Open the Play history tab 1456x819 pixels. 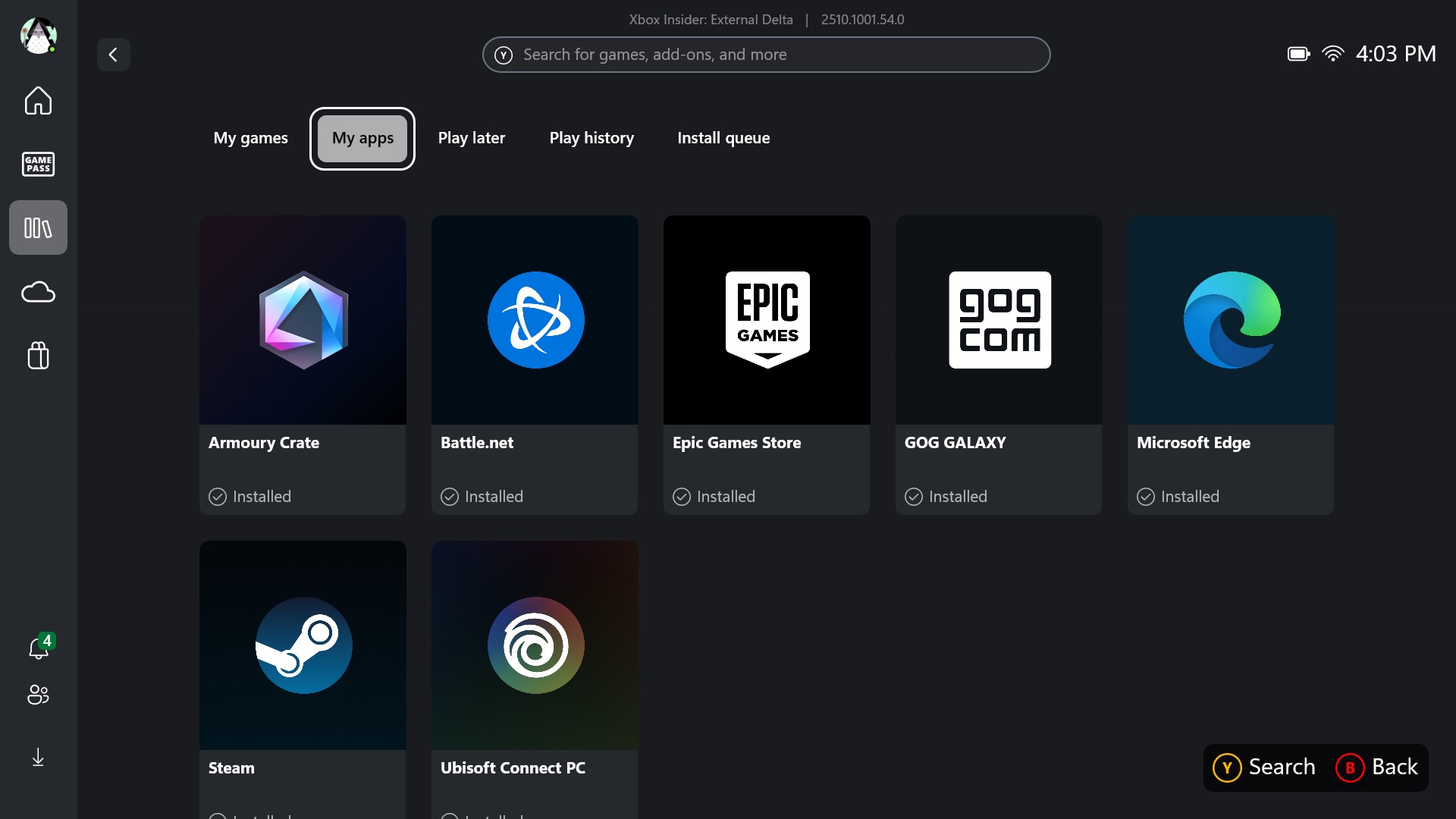coord(591,138)
